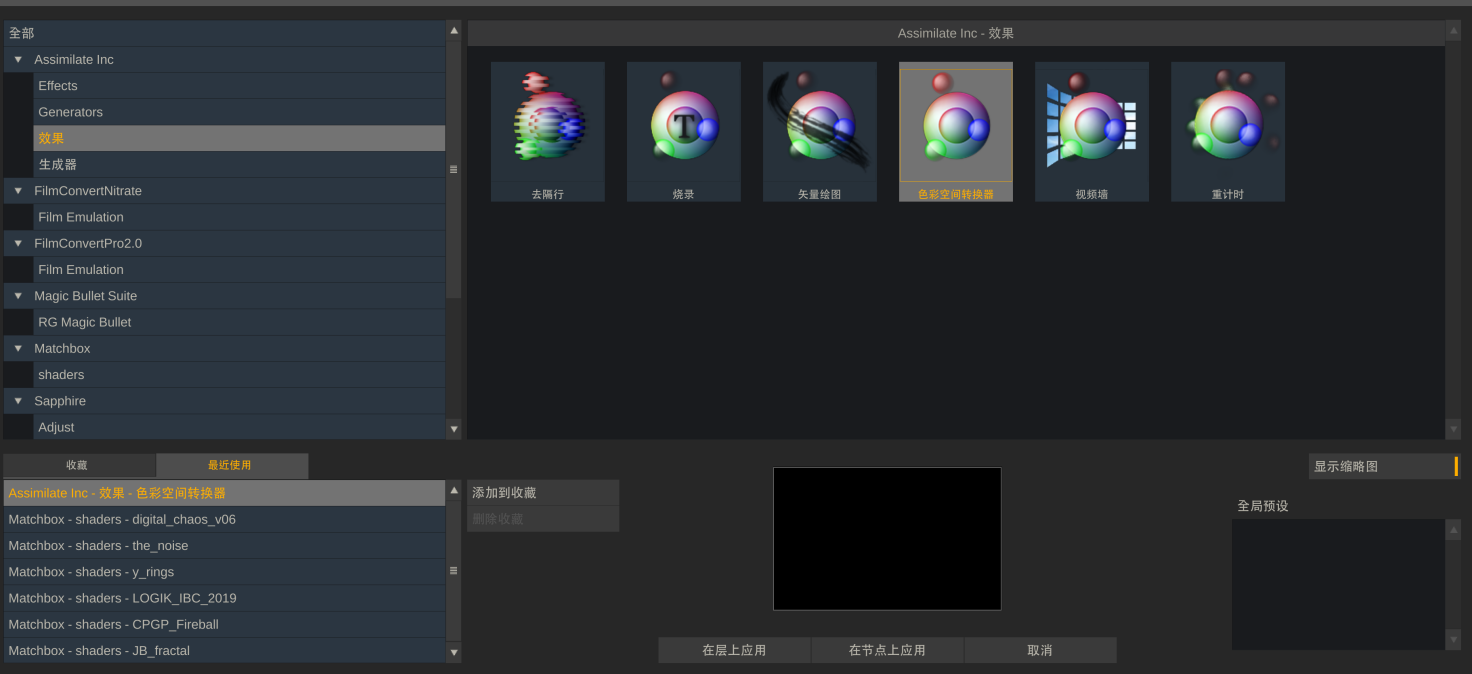Open the Generators category

[239, 112]
